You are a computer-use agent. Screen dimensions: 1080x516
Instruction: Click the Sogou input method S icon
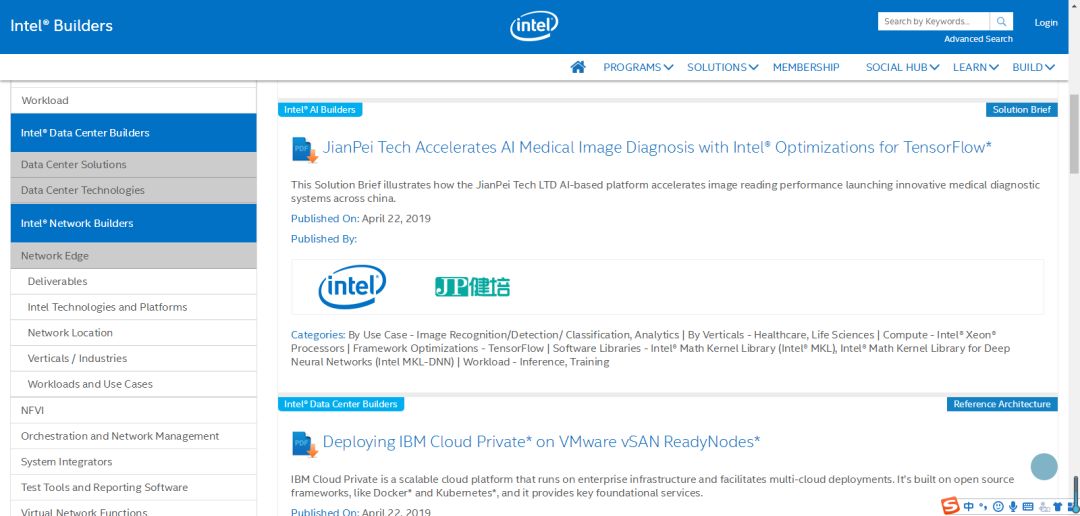point(949,506)
